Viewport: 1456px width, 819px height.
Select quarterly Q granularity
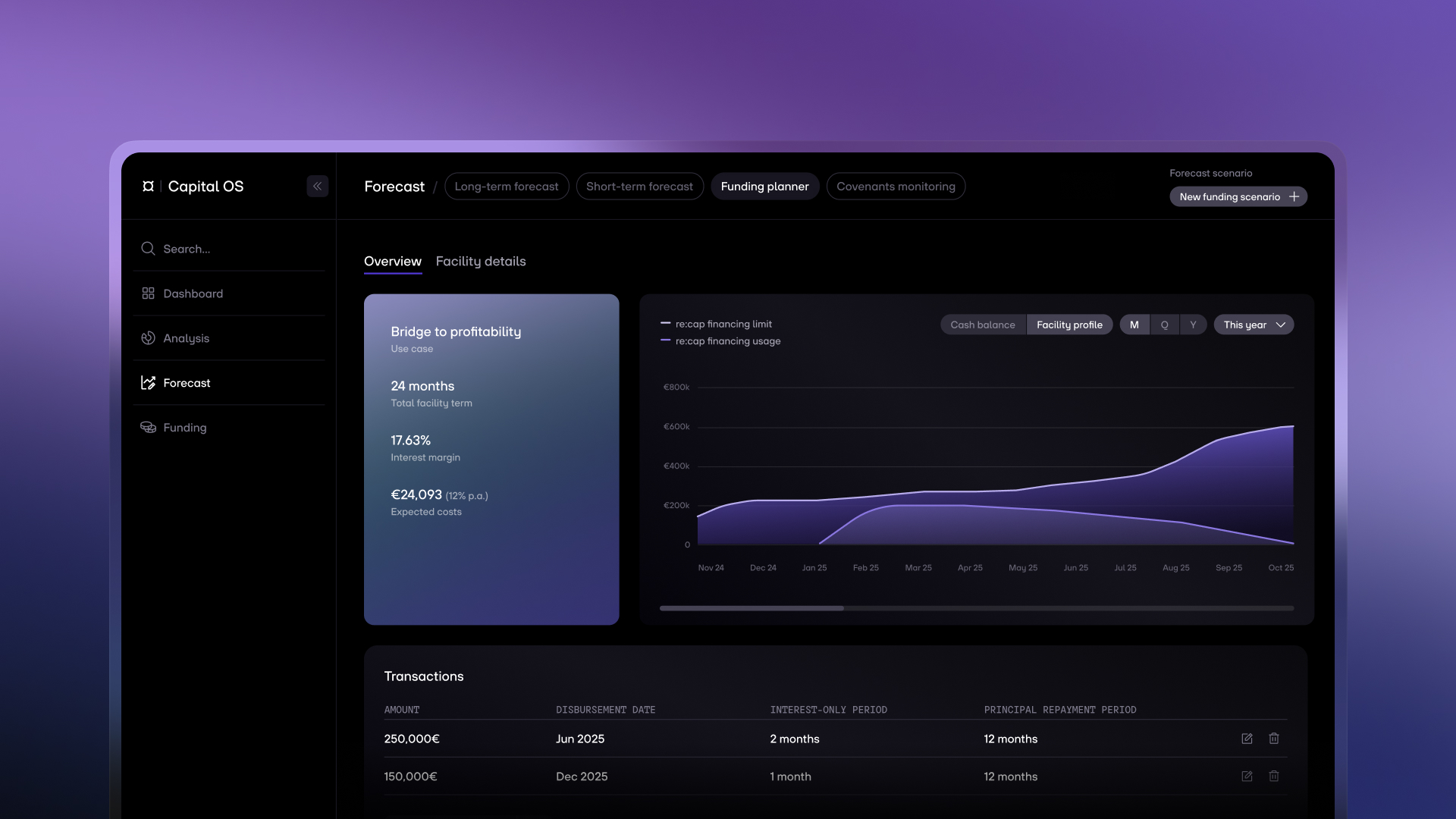[x=1164, y=325]
